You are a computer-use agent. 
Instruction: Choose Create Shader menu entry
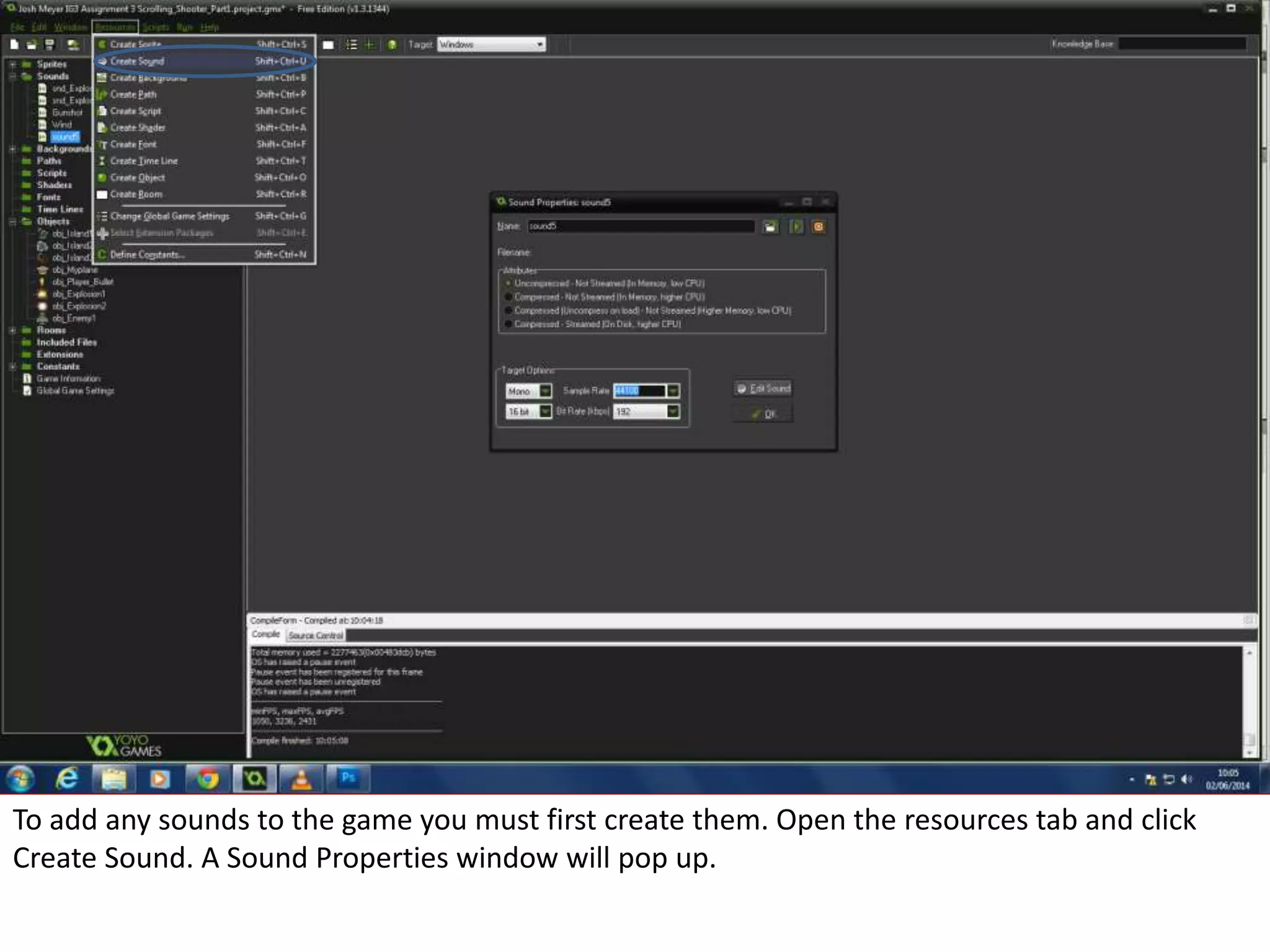pos(205,128)
